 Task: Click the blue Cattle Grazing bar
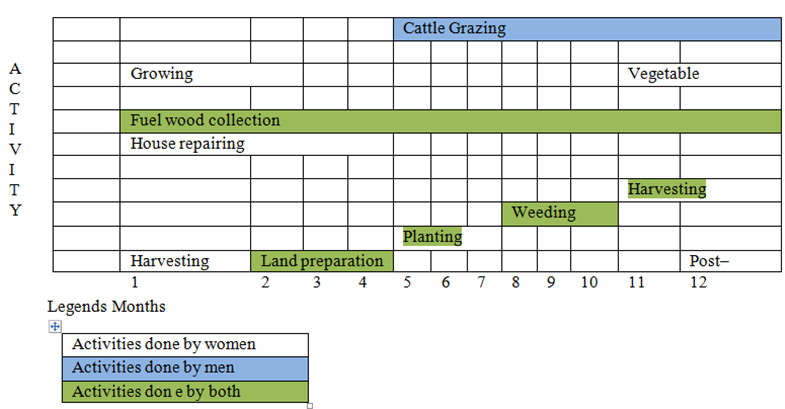pos(587,29)
